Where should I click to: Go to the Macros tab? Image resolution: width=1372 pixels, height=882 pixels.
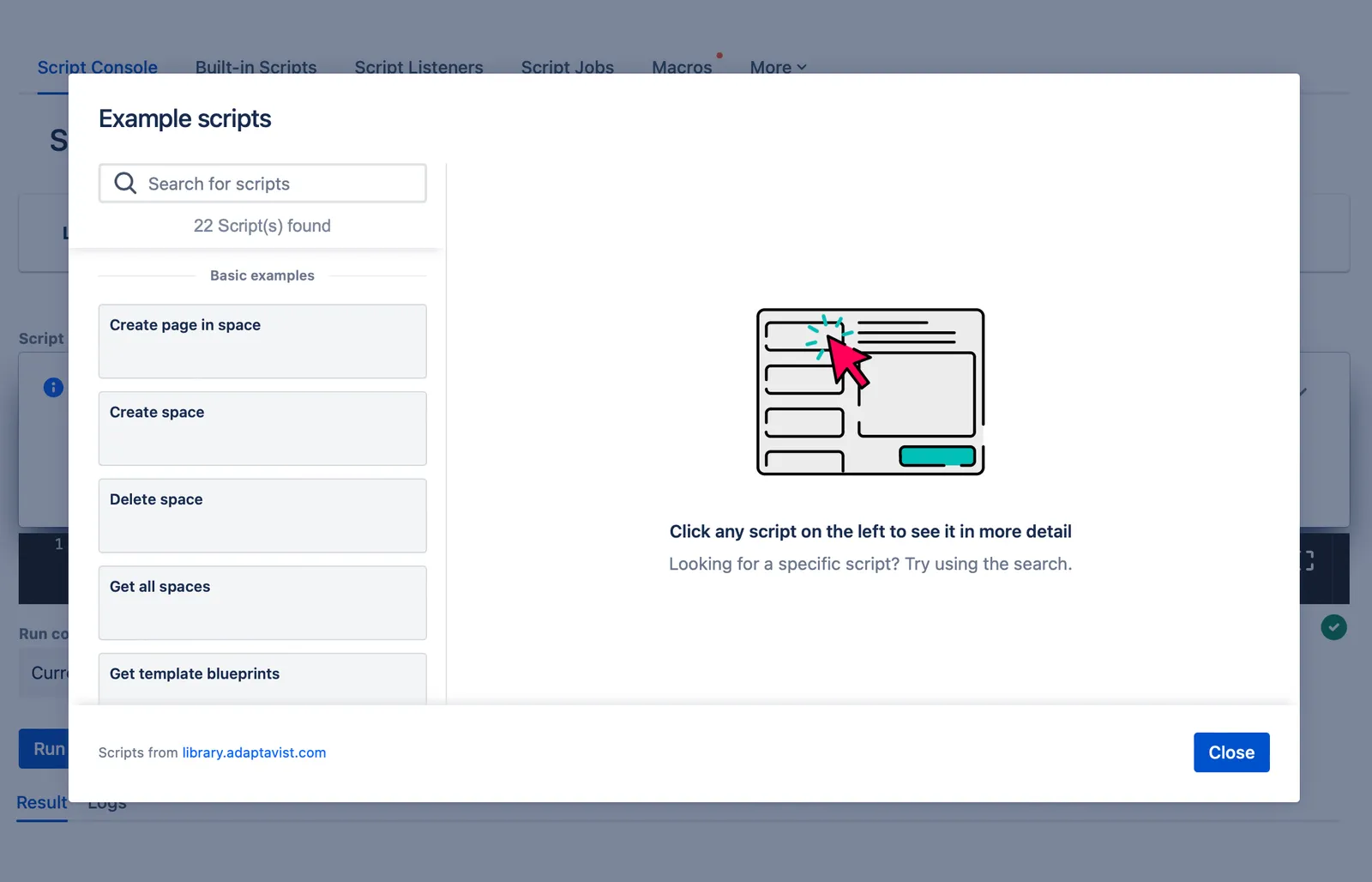click(x=682, y=67)
